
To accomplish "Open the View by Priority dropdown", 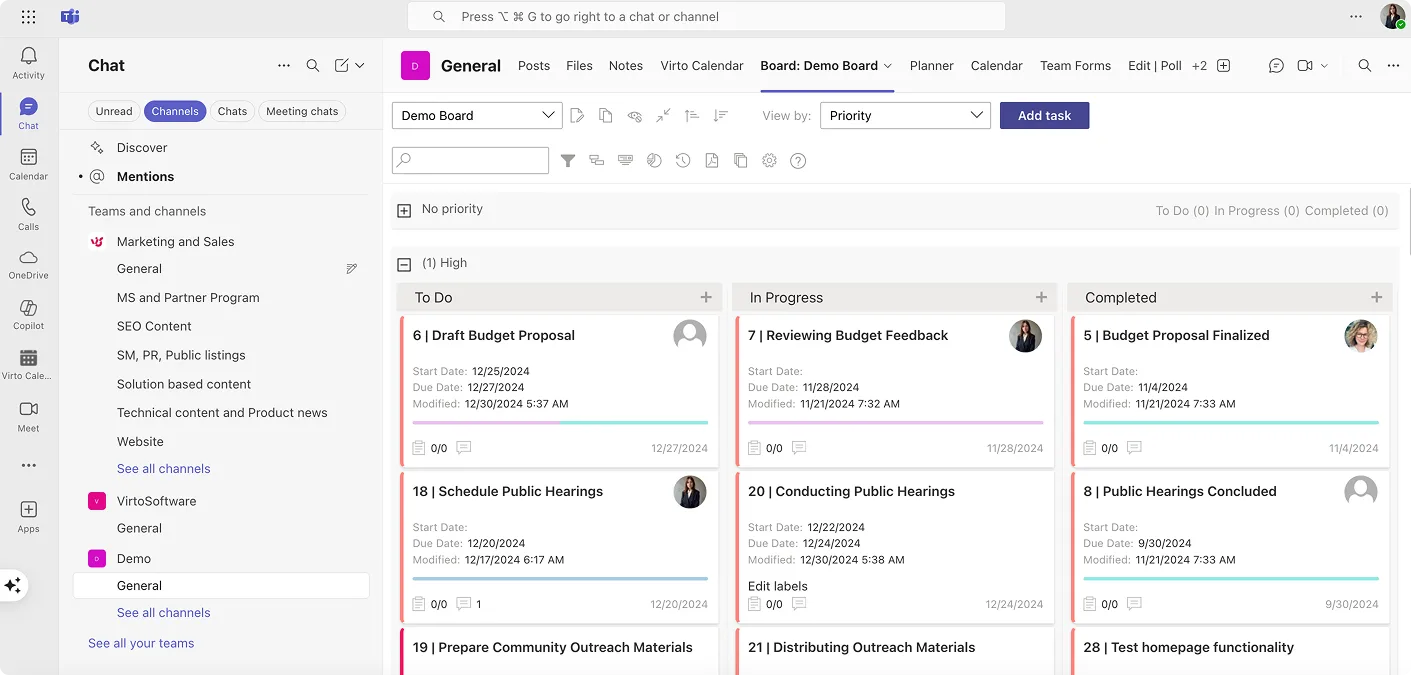I will [904, 115].
